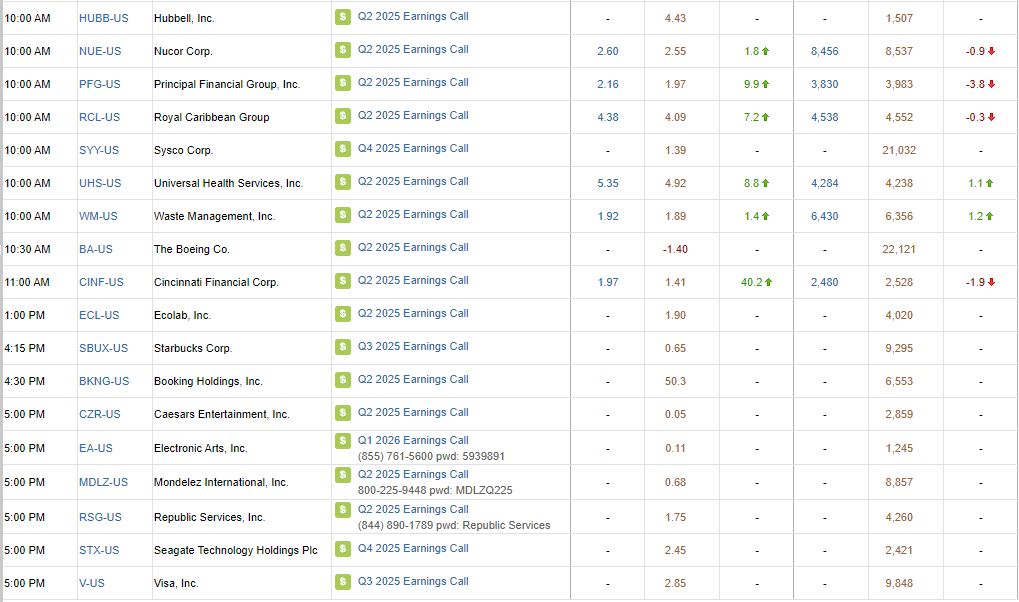Click the green dollar icon for Waste Management
The image size is (1019, 602).
pos(342,215)
